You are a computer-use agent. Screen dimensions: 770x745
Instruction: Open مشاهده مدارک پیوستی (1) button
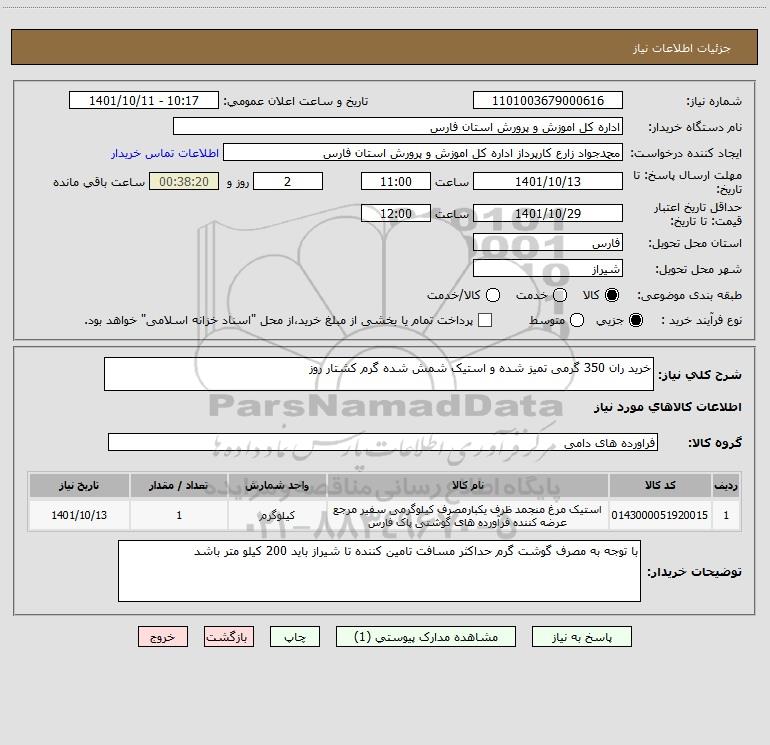coord(426,637)
